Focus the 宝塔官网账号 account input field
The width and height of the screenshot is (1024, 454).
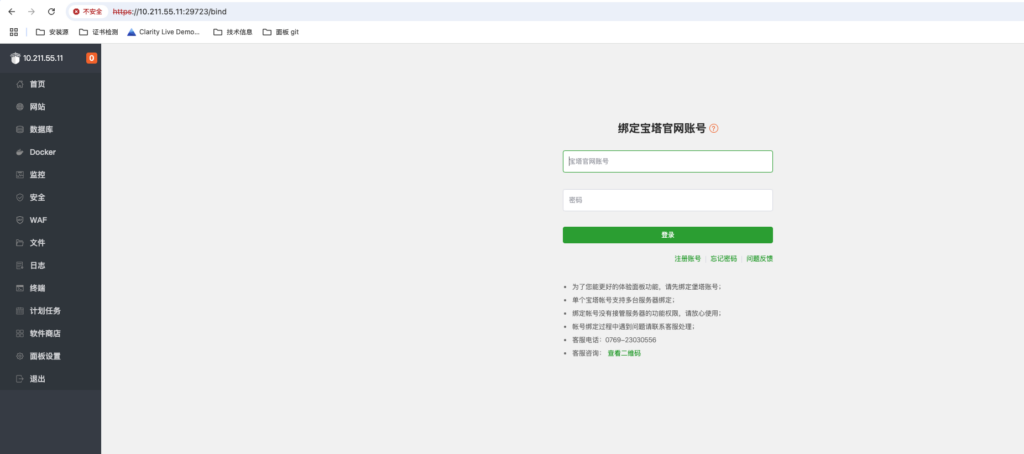click(667, 161)
